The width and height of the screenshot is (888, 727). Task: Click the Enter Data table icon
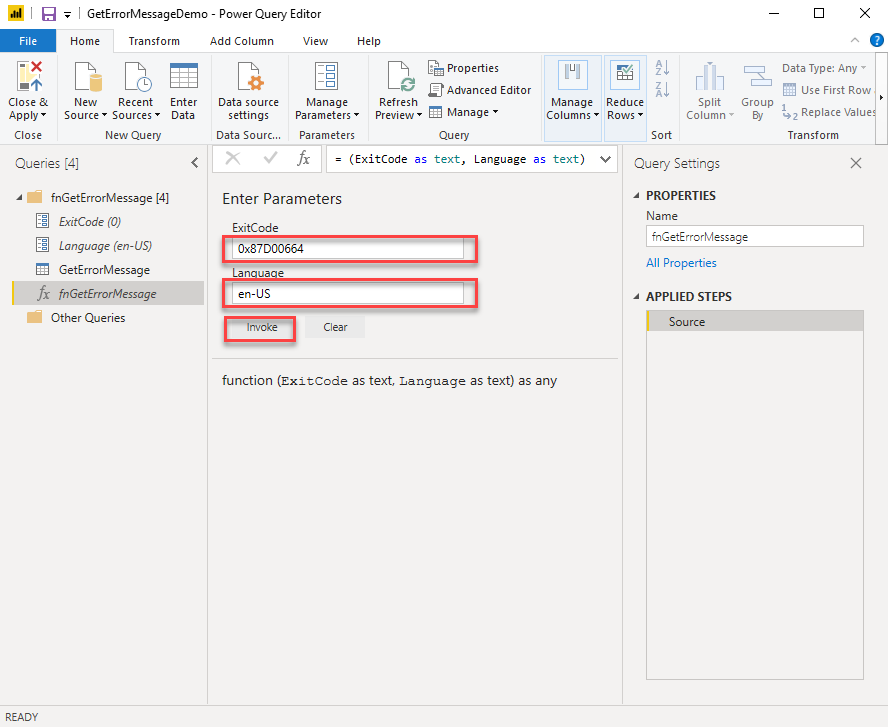point(183,76)
